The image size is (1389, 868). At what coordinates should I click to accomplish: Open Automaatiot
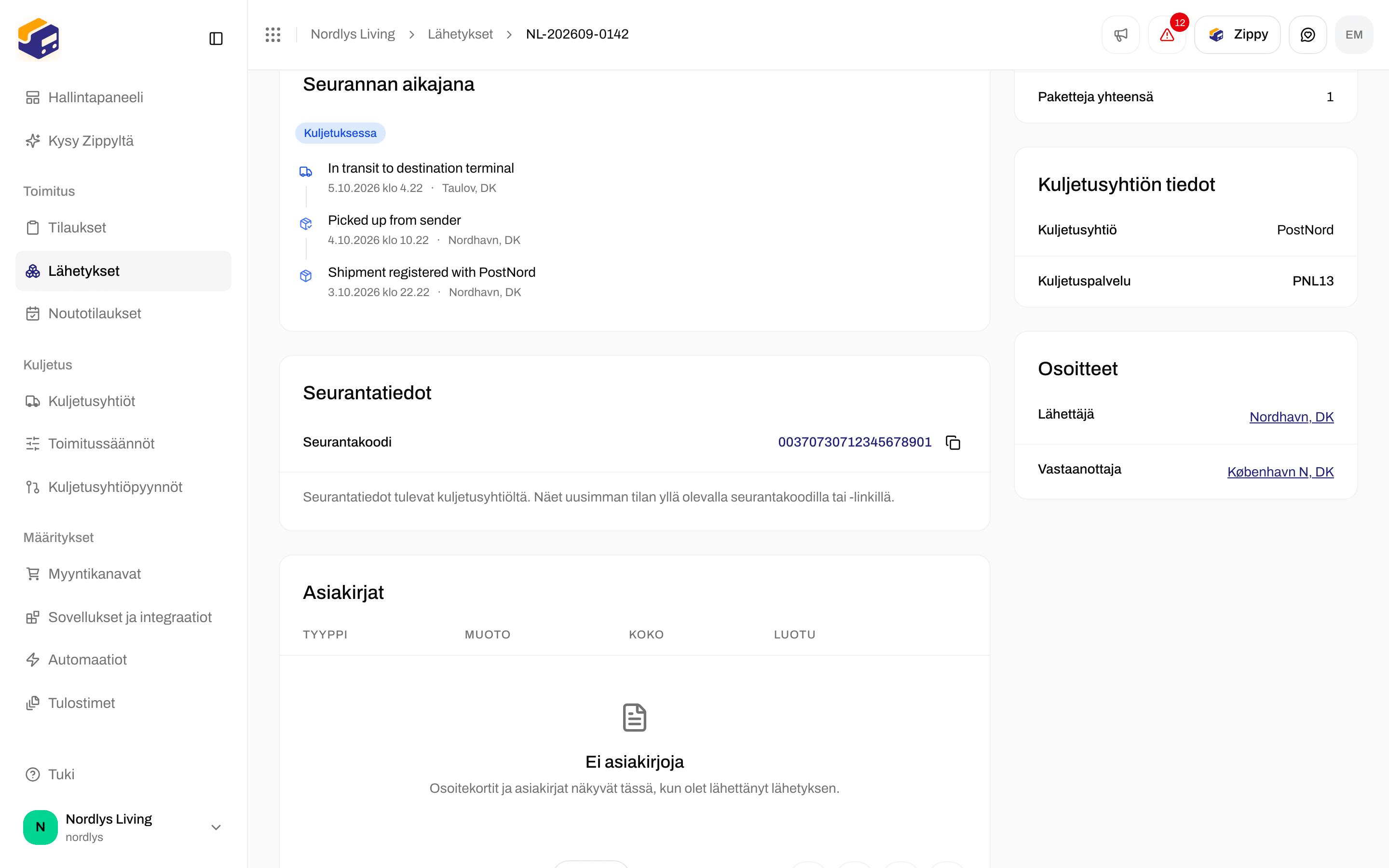point(123,660)
